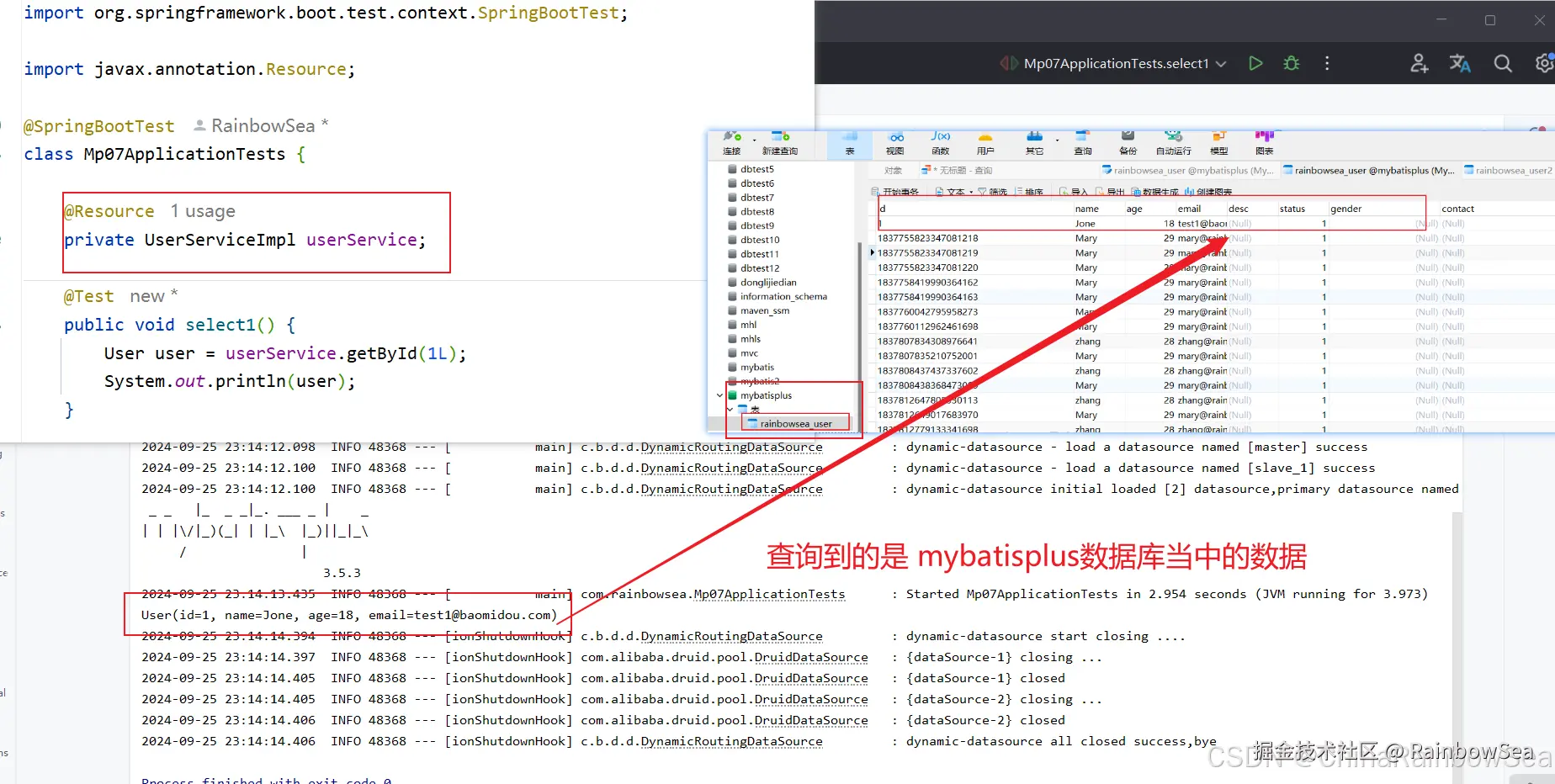
Task: Collapse the 表 (Tables) node under mybatisplus
Action: click(x=730, y=410)
